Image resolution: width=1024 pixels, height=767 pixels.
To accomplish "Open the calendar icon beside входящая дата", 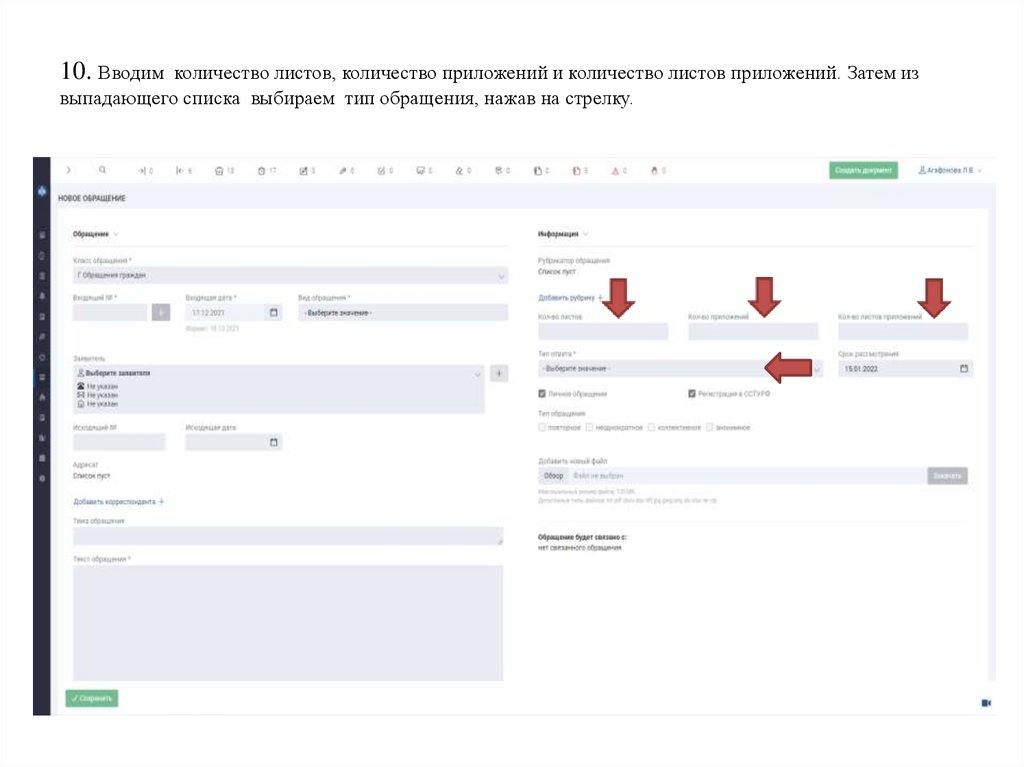I will click(272, 312).
